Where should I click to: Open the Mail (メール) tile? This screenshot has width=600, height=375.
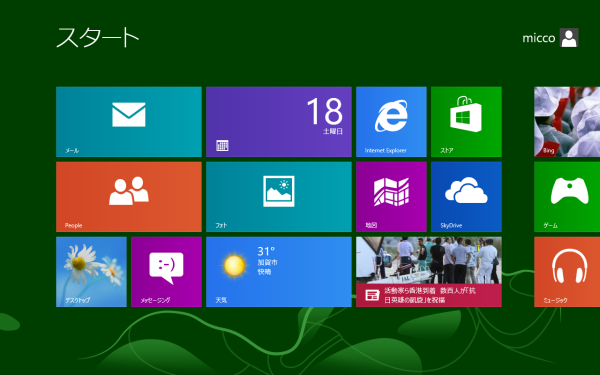(x=129, y=122)
